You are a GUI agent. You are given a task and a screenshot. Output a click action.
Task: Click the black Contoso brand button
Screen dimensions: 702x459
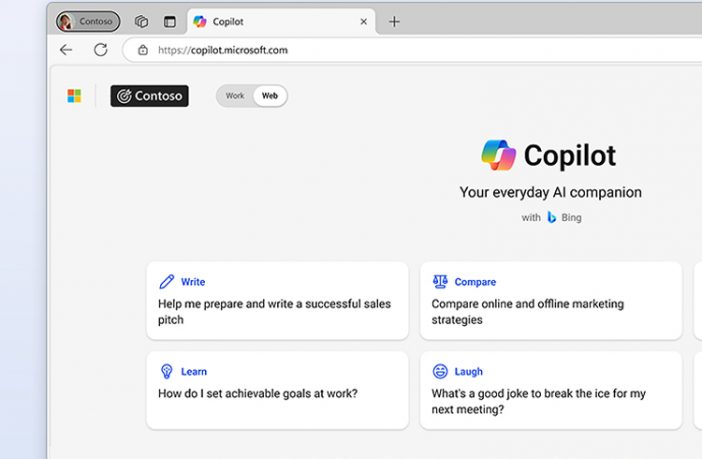(x=150, y=96)
